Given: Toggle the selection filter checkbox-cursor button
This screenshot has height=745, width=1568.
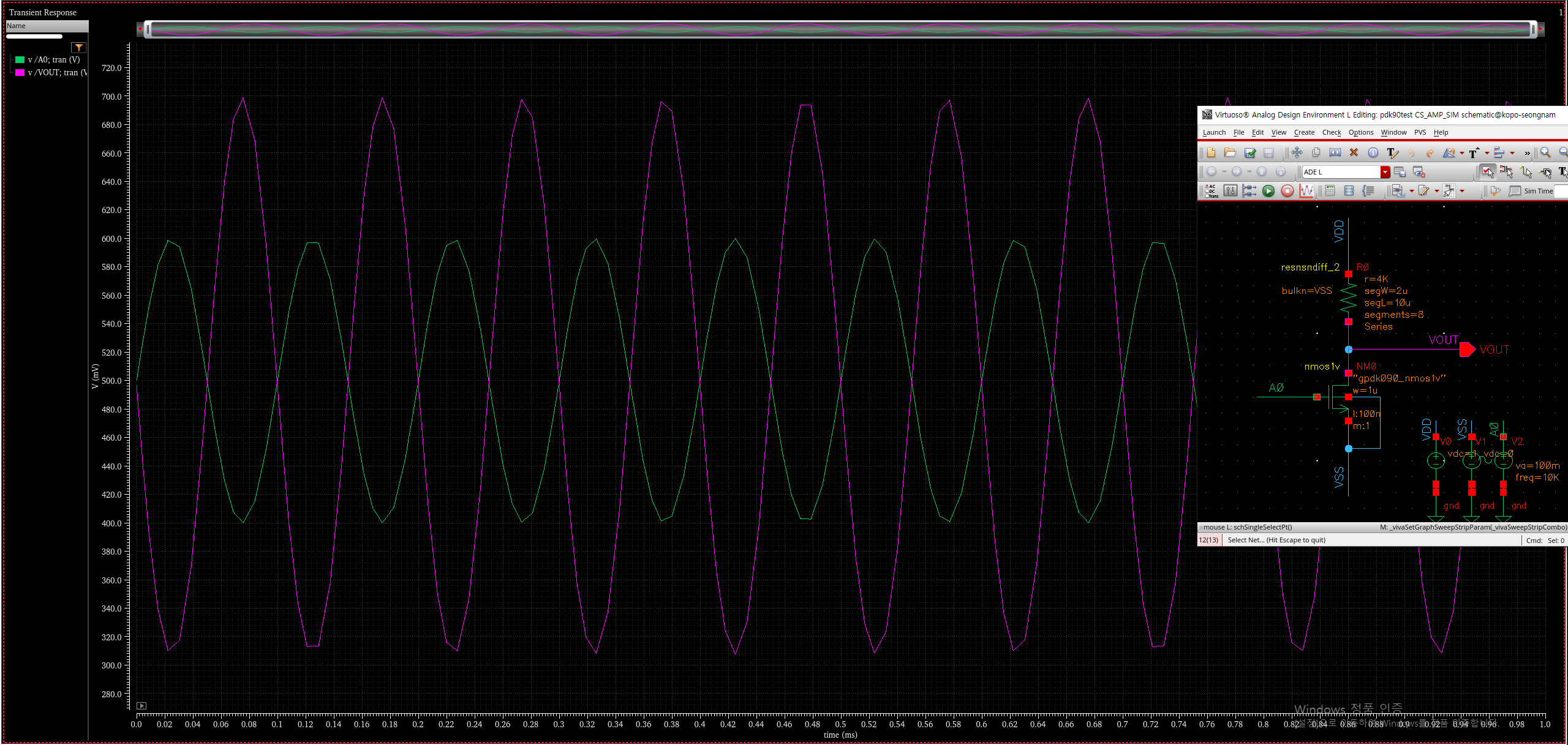Looking at the screenshot, I should 1488,172.
